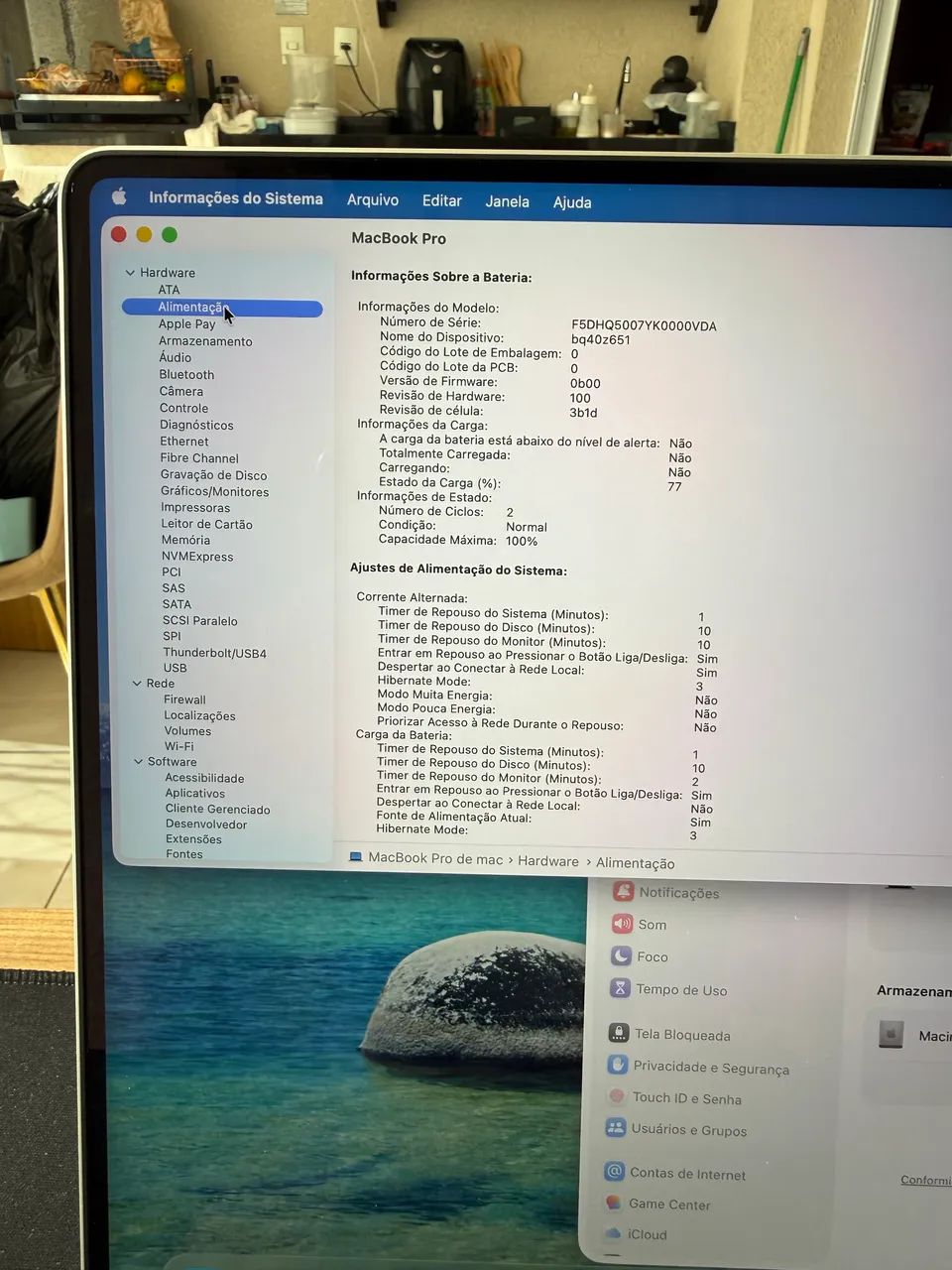This screenshot has width=952, height=1270.
Task: Open the Ajuda menu
Action: coord(572,202)
